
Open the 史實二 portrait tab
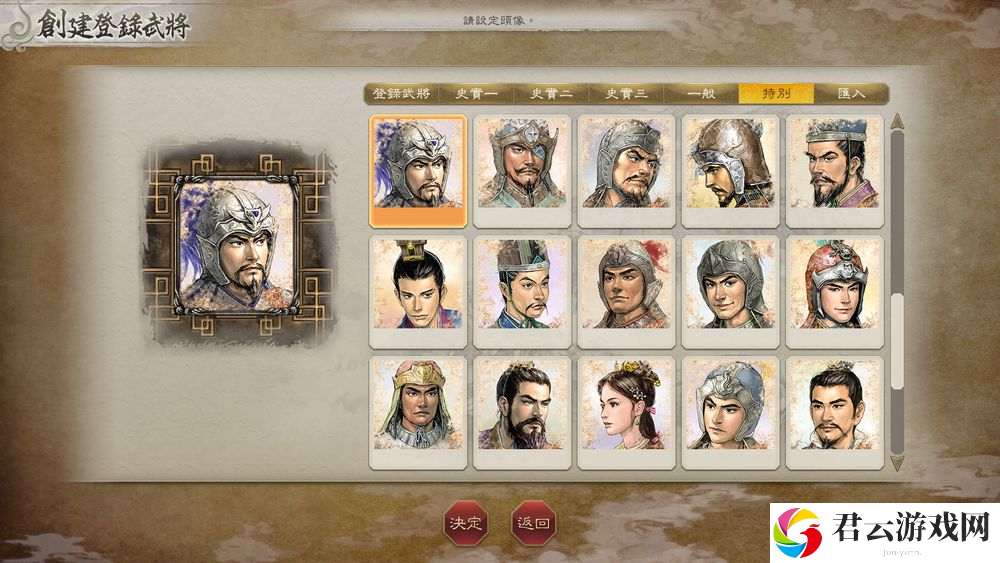click(x=551, y=94)
